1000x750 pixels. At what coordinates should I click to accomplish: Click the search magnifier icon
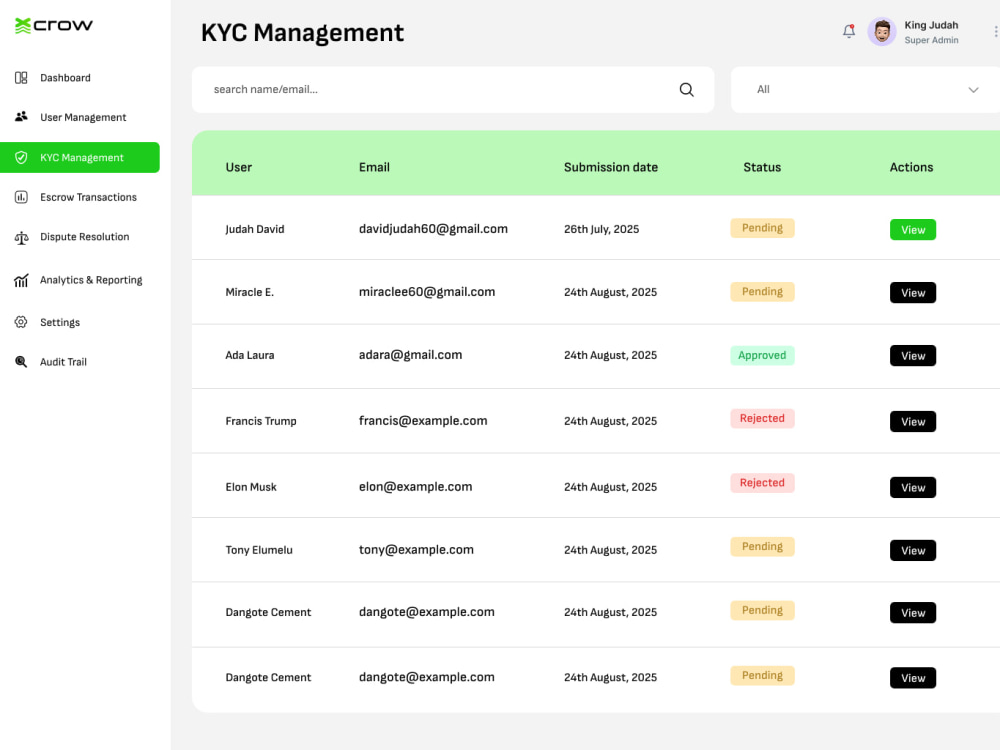click(686, 89)
